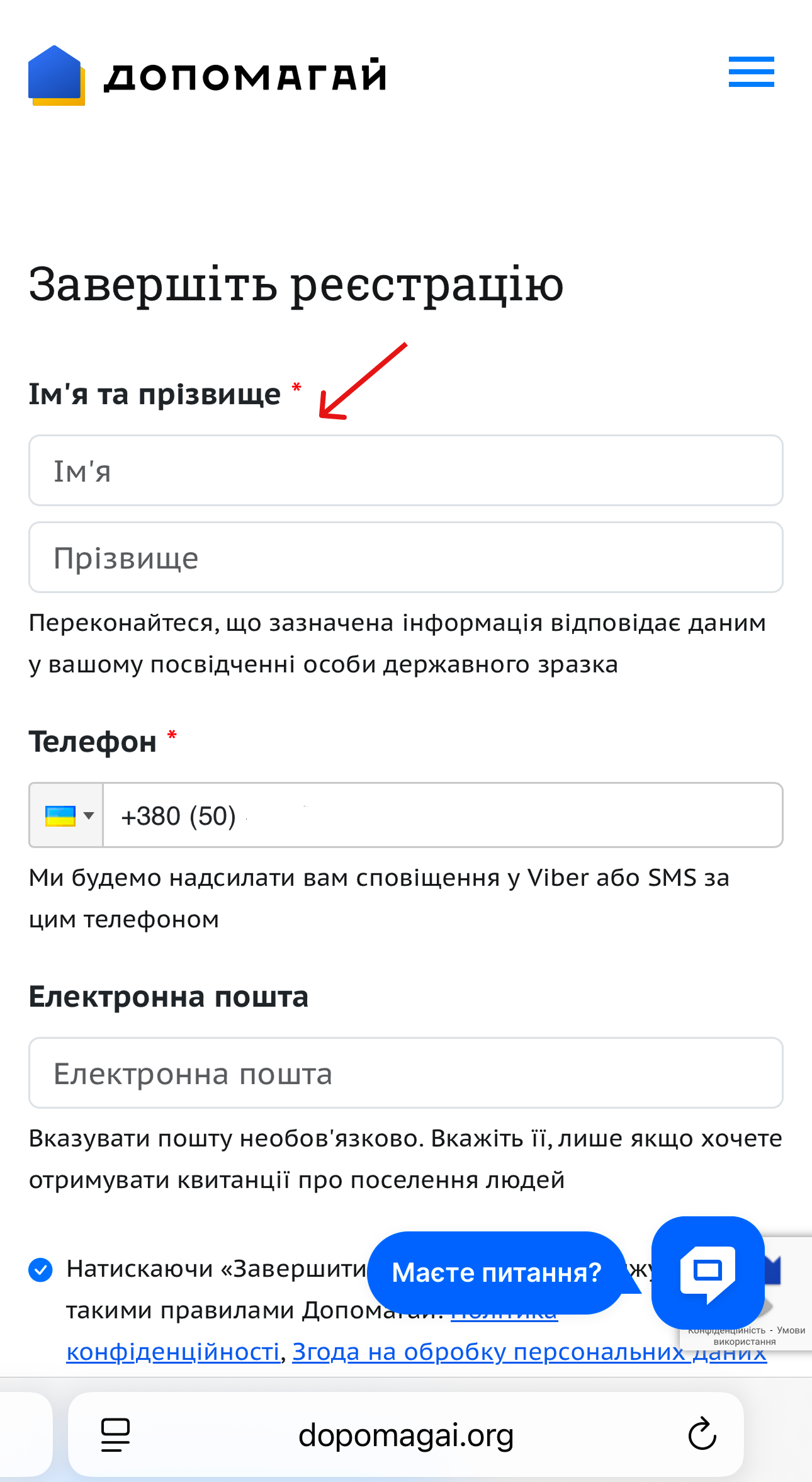Open the Політика конфіденційності link
The image size is (812, 1482).
(173, 1352)
